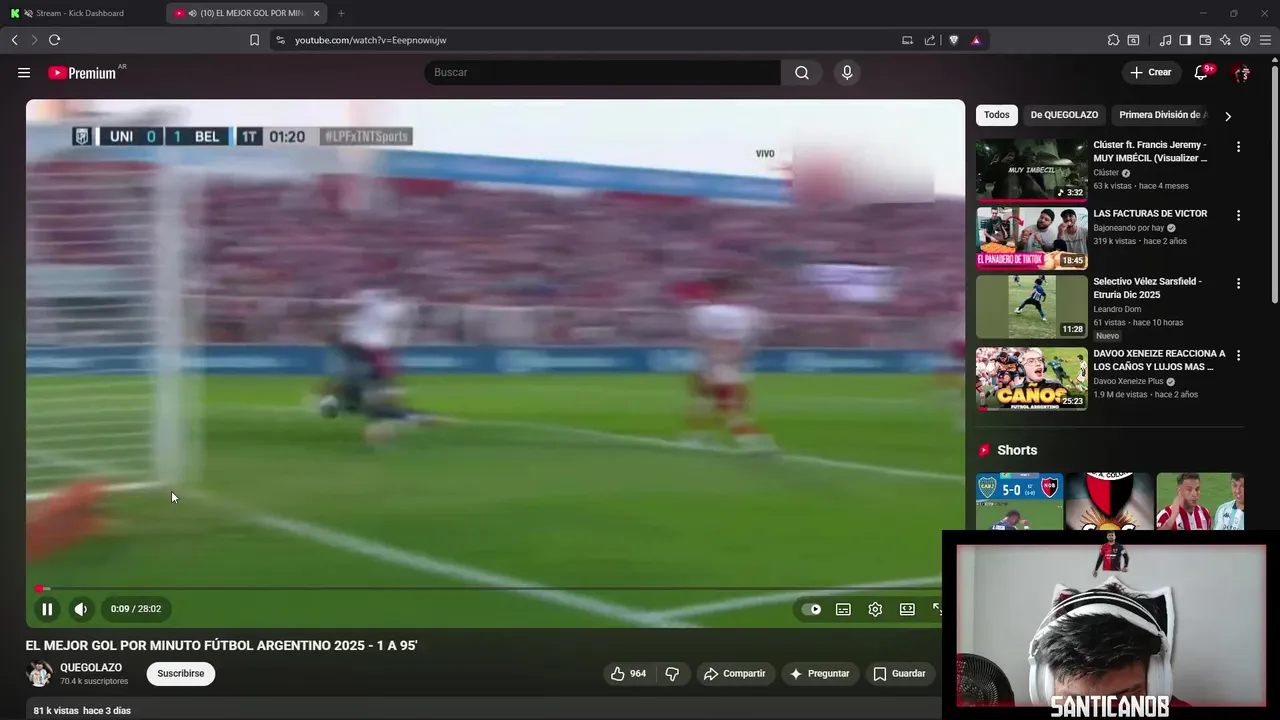Image resolution: width=1280 pixels, height=720 pixels.
Task: Show more filter chips with right chevron
Action: 1228,116
